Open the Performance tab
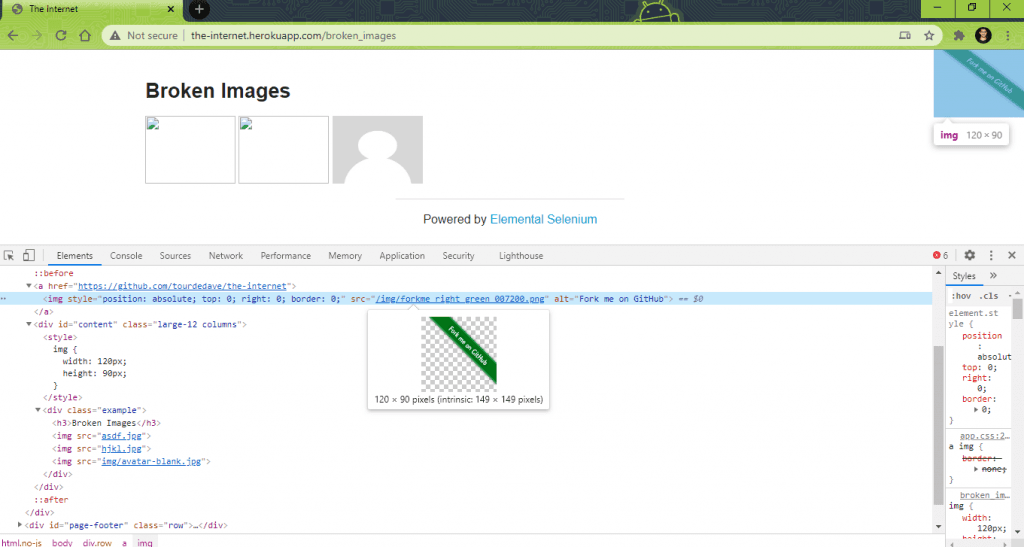Viewport: 1024px width, 547px height. click(x=285, y=256)
